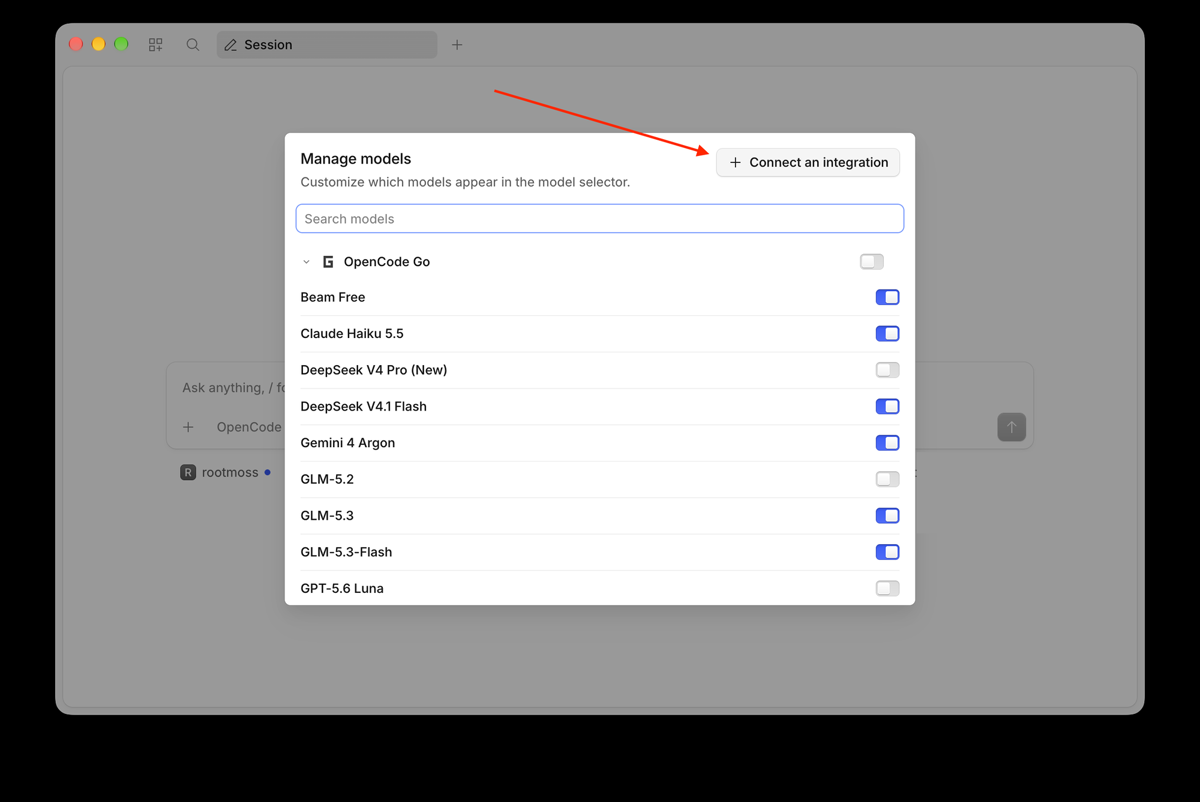The image size is (1200, 802).
Task: Turn off the GLM-5.3 toggle
Action: pyautogui.click(x=887, y=516)
